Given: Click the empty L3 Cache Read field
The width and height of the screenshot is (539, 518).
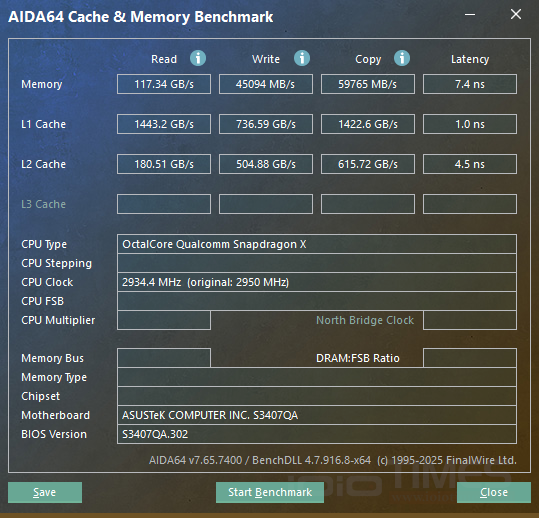Looking at the screenshot, I should pos(164,204).
